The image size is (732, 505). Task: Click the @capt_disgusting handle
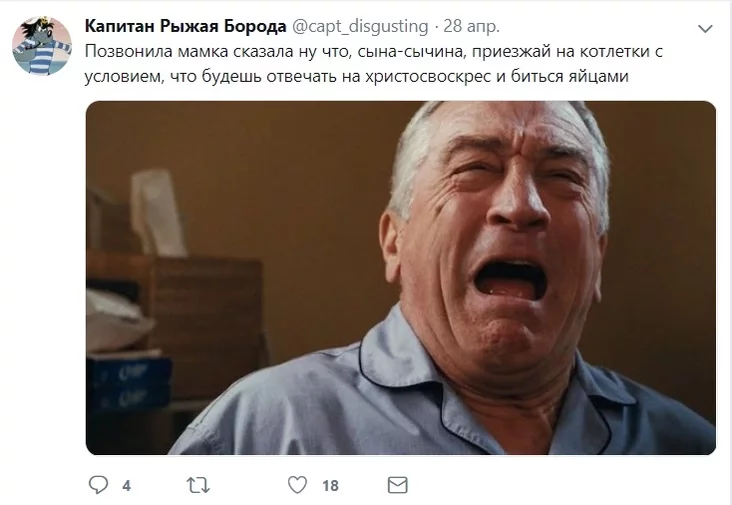360,26
